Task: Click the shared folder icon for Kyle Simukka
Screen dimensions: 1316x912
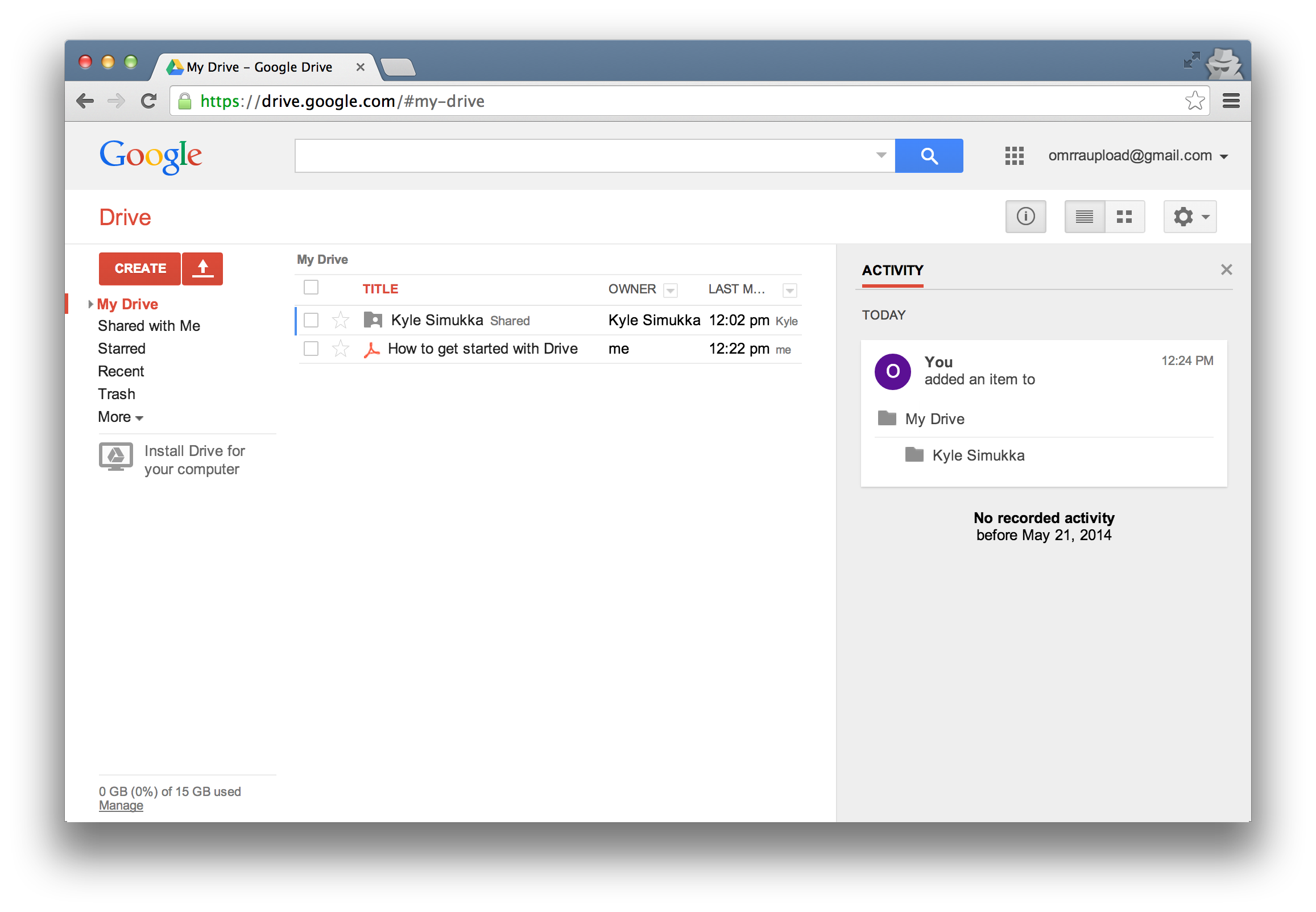Action: 373,320
